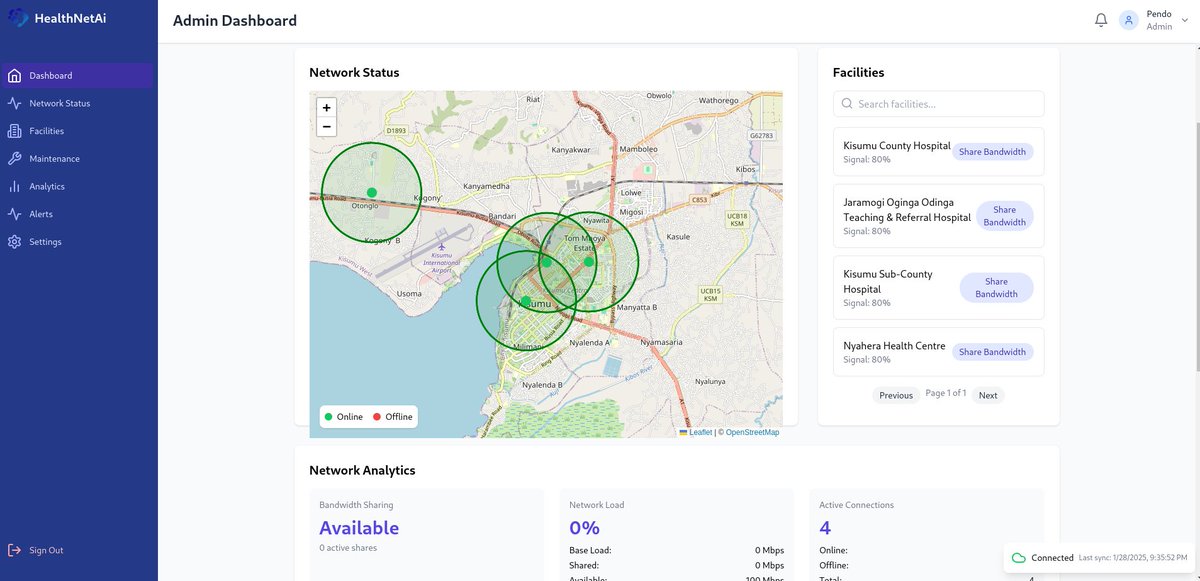Click the HealthNetAi brand name
1200x581 pixels.
(70, 18)
